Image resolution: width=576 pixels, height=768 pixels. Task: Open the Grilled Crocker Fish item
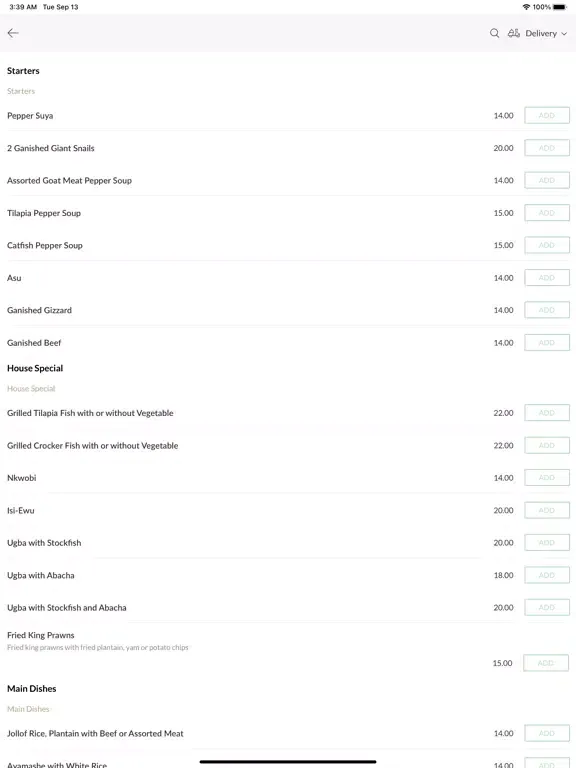pos(93,446)
